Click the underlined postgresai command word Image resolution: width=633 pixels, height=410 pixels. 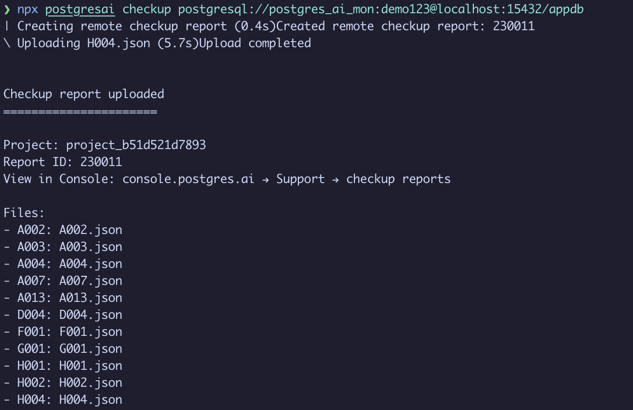(79, 9)
